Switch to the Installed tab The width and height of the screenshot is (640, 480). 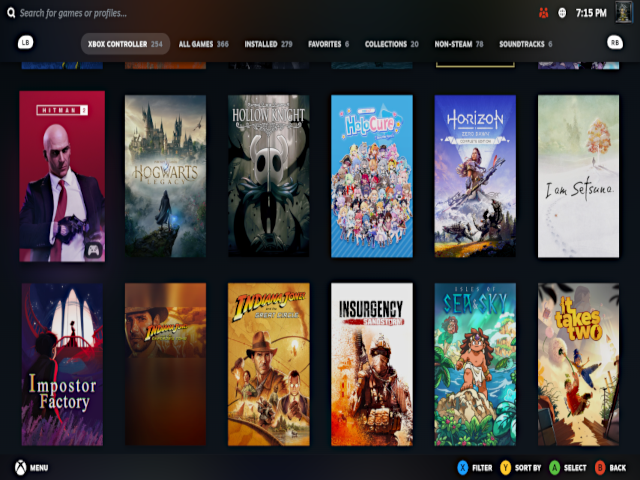(x=269, y=44)
